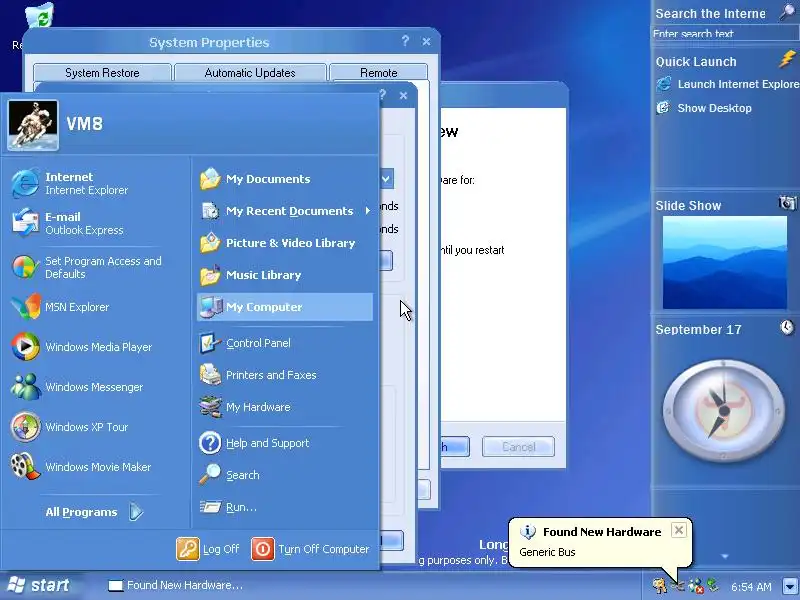The height and width of the screenshot is (600, 800).
Task: Open My Hardware
Action: pyautogui.click(x=285, y=407)
